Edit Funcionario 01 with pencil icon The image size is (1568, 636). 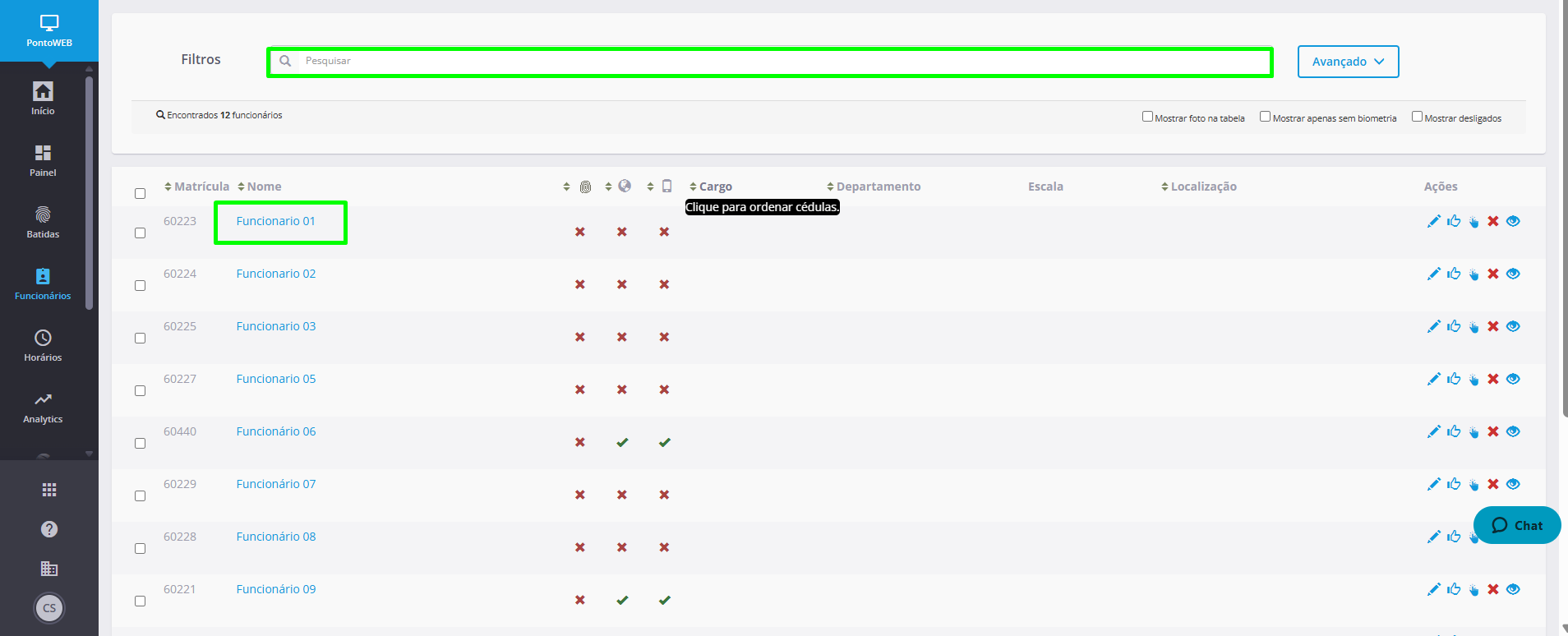point(1434,221)
